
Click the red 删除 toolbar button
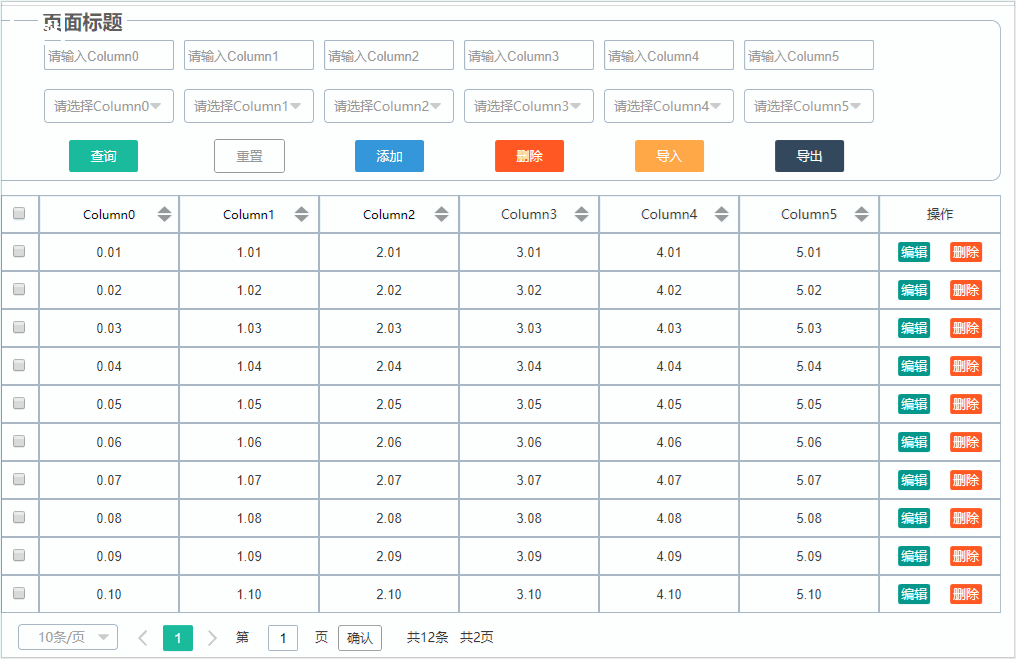pyautogui.click(x=529, y=156)
